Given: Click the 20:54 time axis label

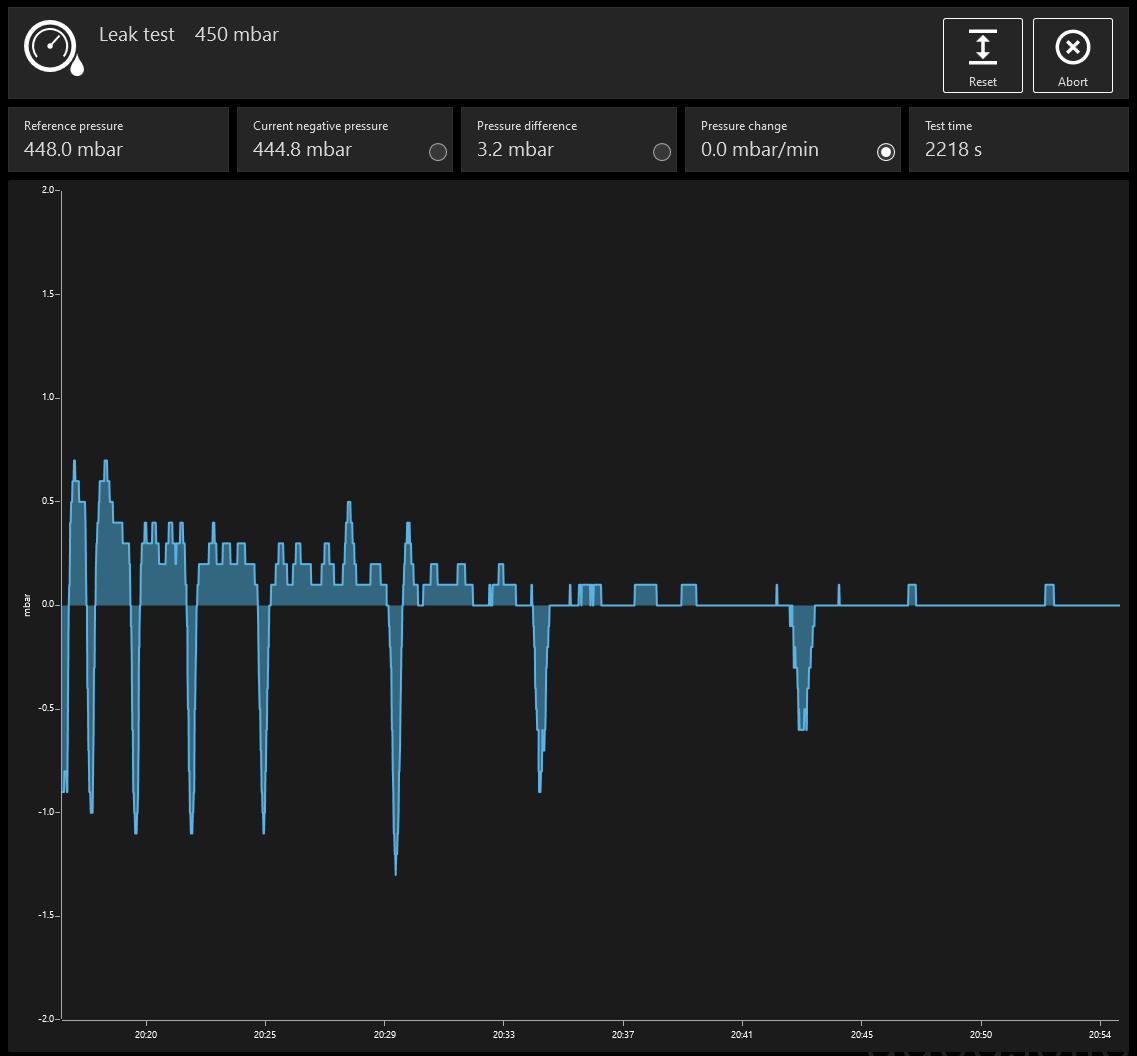Looking at the screenshot, I should (1100, 1034).
